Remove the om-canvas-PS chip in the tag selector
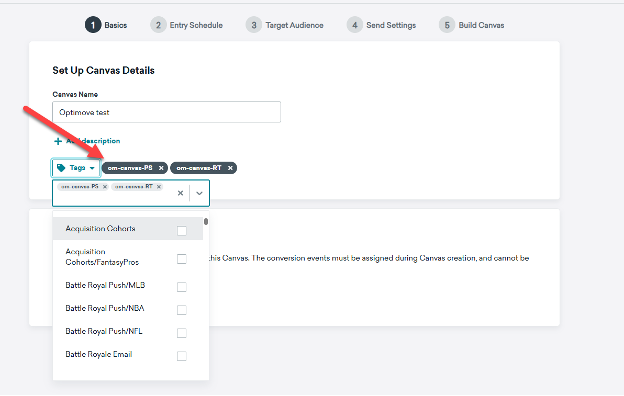Image resolution: width=624 pixels, height=396 pixels. 105,187
